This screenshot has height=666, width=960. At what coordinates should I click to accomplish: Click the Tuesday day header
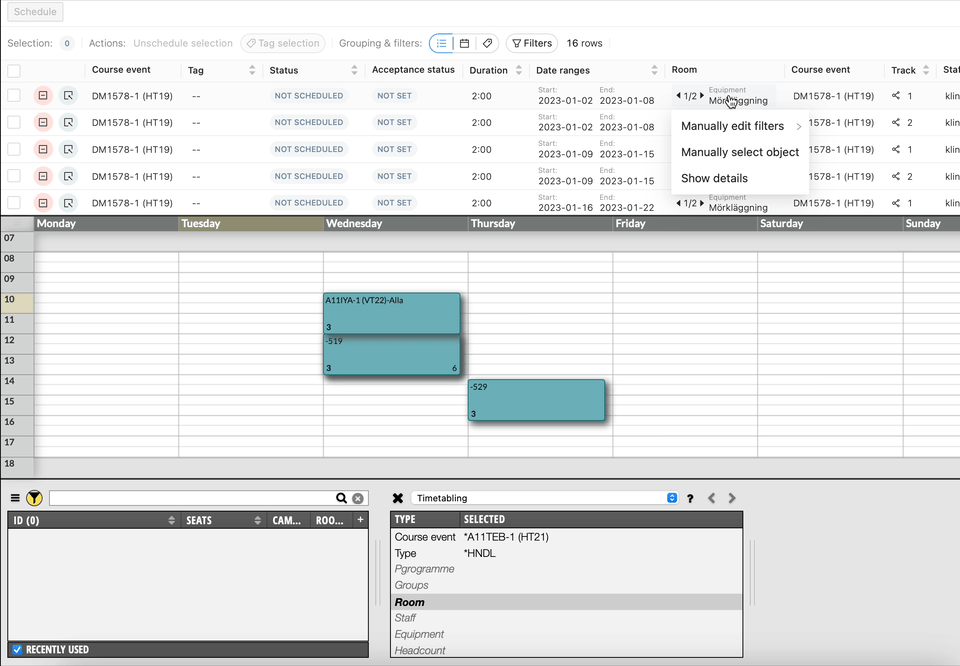(x=251, y=223)
